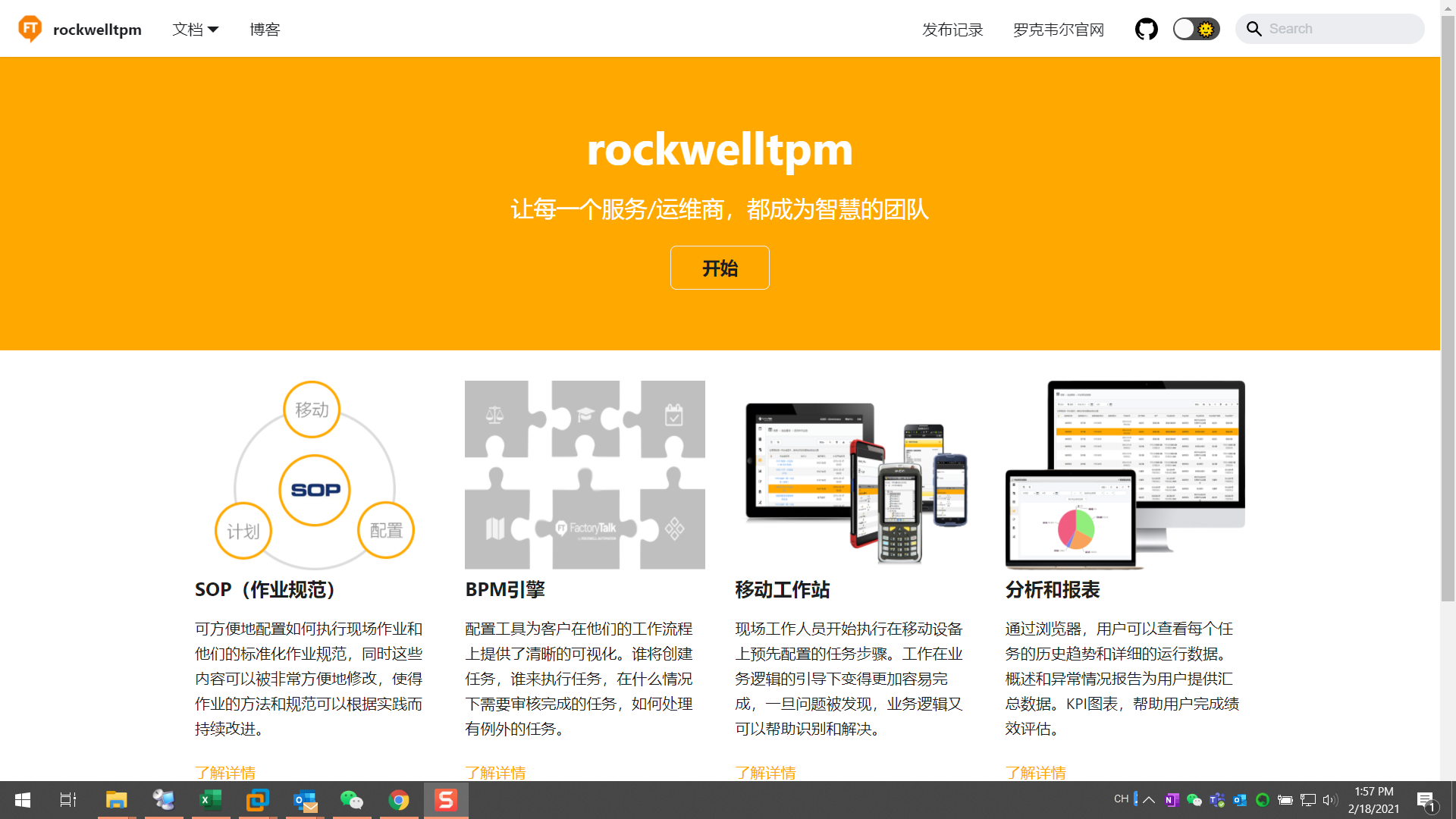The image size is (1456, 819).
Task: Open Windows notification center icon
Action: [1426, 800]
